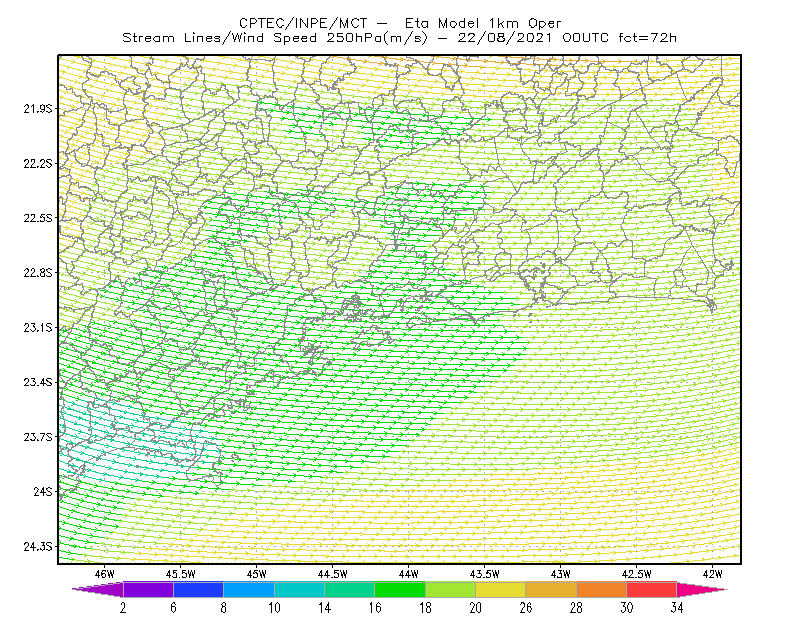Viewport: 800px width, 618px height.
Task: Click the green 16-18 legend swatch
Action: tap(400, 589)
